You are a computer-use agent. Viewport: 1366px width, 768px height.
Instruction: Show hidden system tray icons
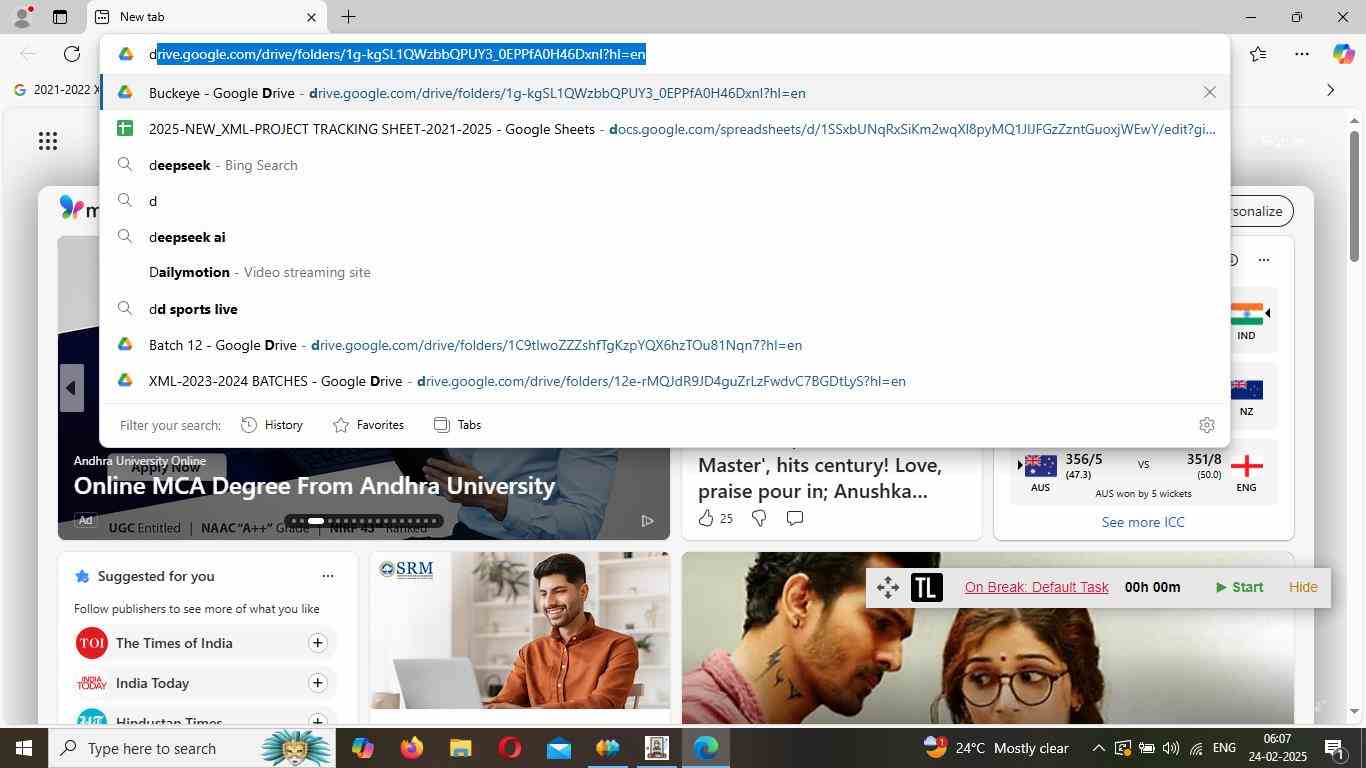pyautogui.click(x=1098, y=748)
